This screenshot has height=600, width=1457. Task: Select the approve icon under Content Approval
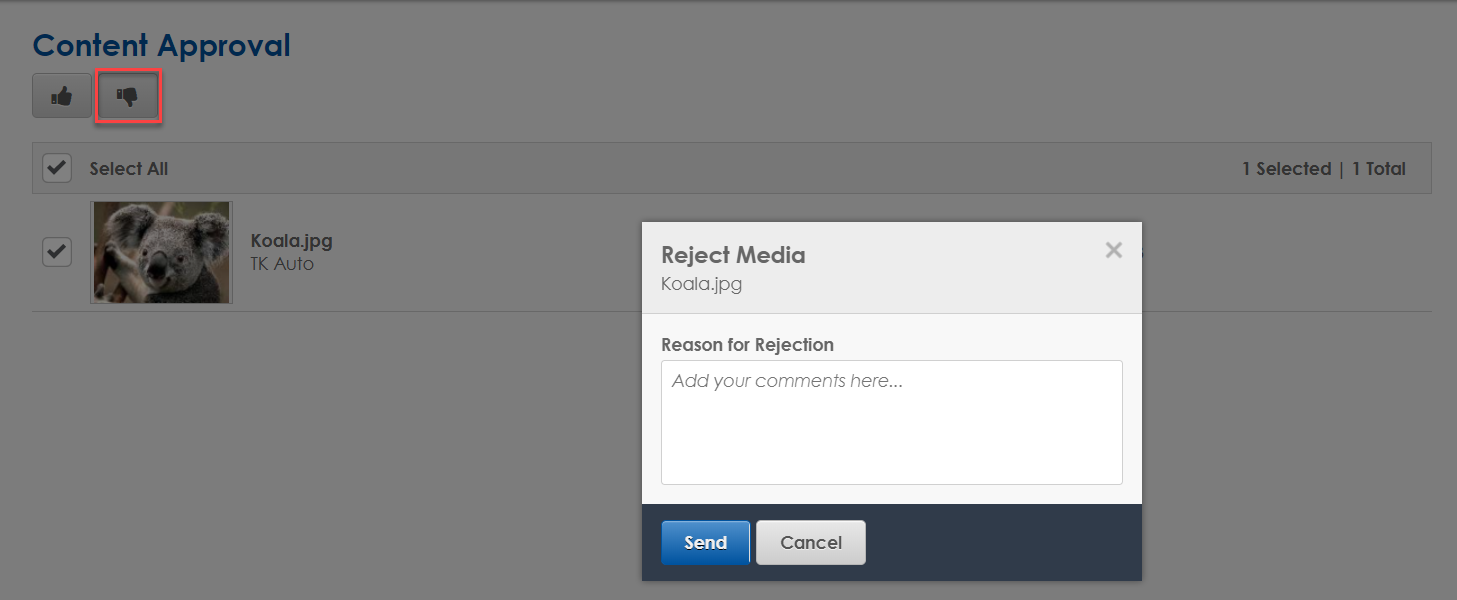point(61,95)
